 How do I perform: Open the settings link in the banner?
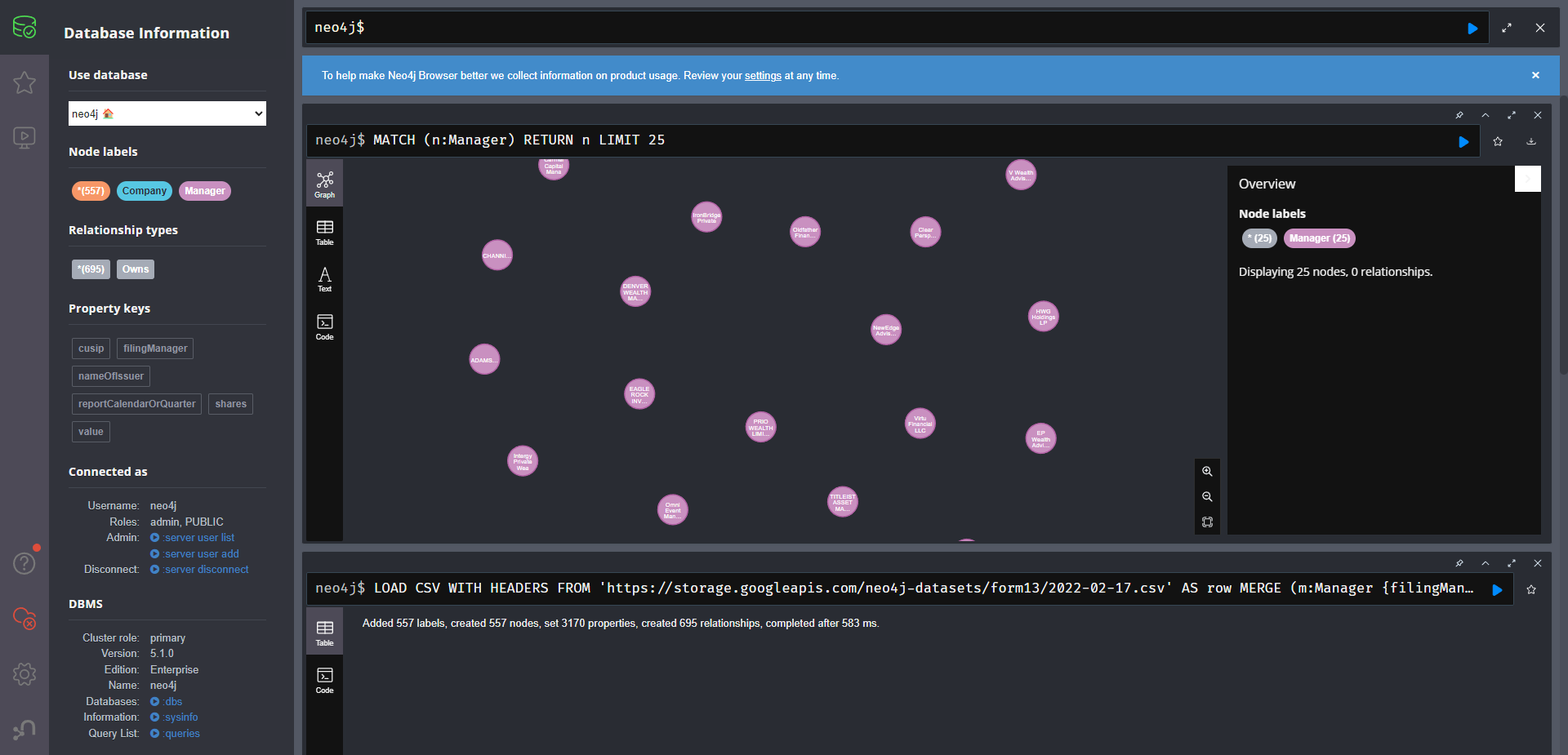pos(763,76)
